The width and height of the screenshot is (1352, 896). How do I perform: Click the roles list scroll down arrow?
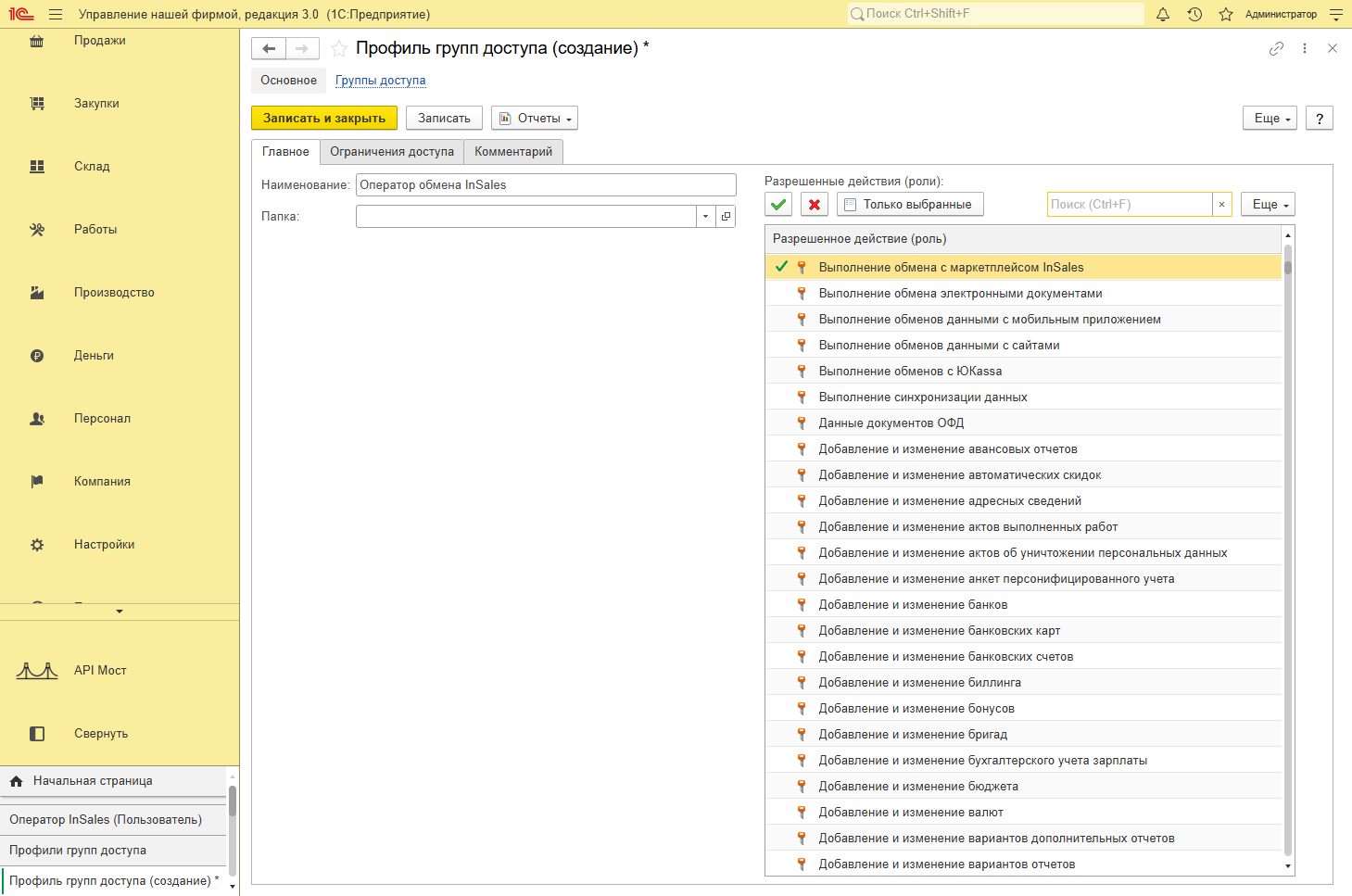click(1288, 866)
